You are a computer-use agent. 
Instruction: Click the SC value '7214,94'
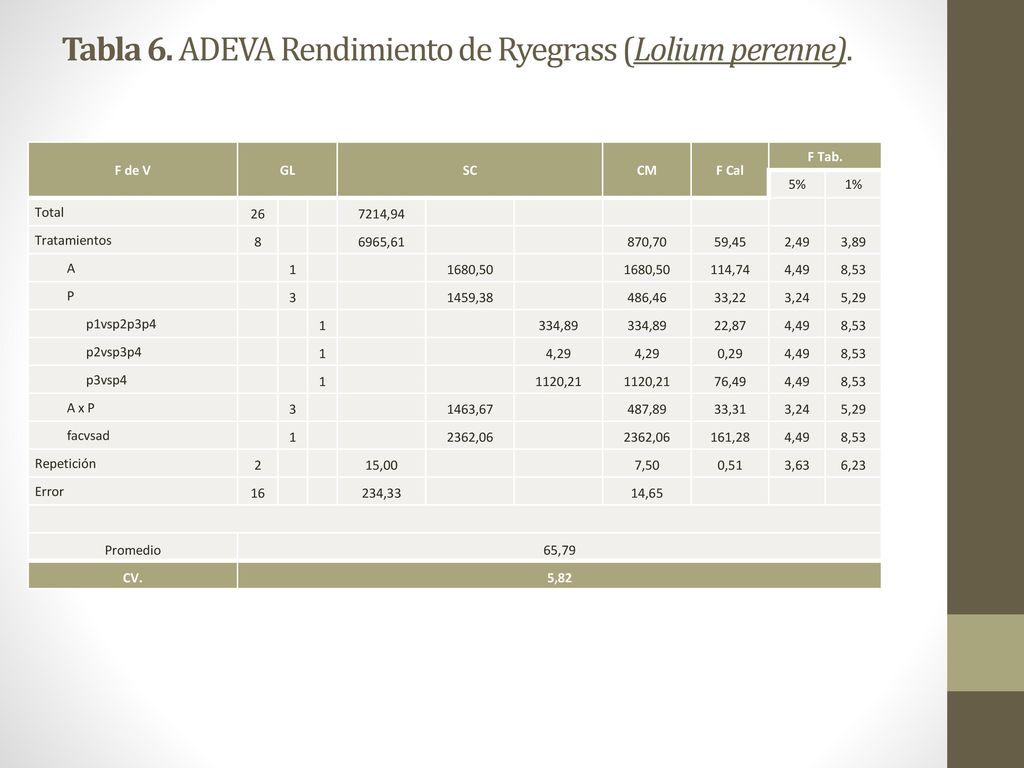tap(381, 214)
